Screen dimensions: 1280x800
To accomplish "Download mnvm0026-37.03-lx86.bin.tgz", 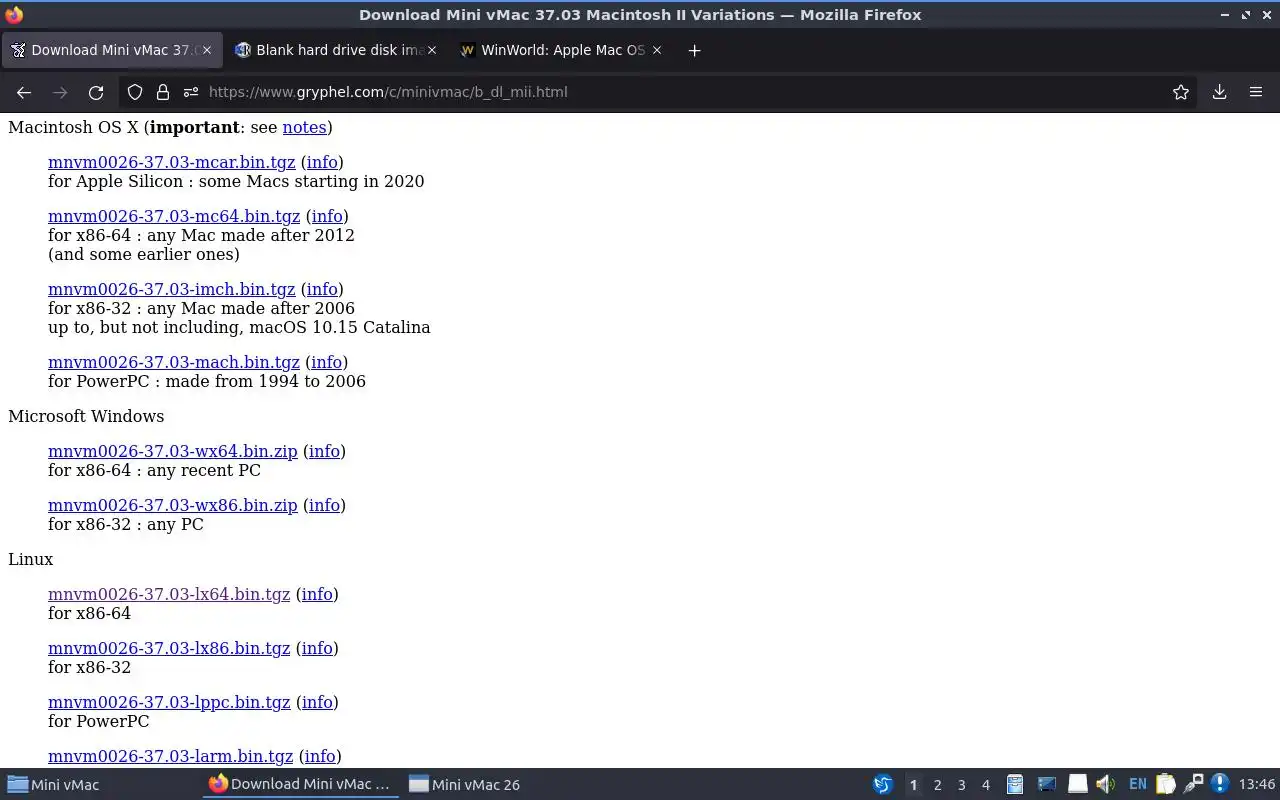I will point(169,648).
